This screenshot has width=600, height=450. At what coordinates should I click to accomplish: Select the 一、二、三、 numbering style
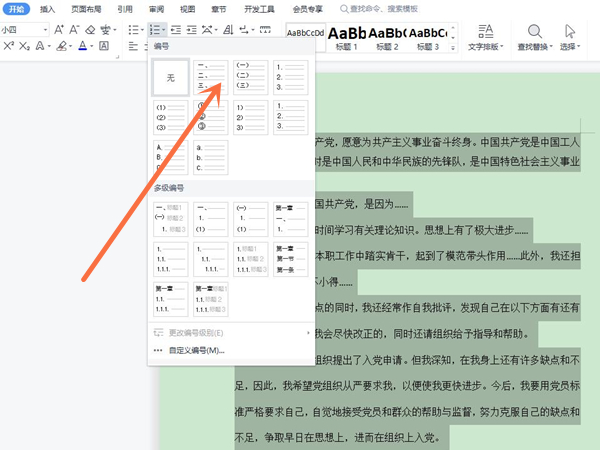pyautogui.click(x=211, y=77)
